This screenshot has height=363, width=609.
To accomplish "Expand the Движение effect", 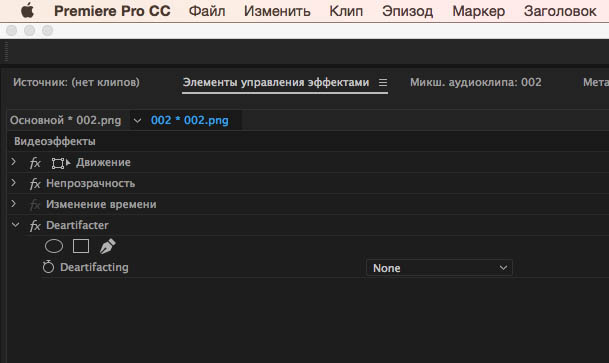I will [13, 162].
